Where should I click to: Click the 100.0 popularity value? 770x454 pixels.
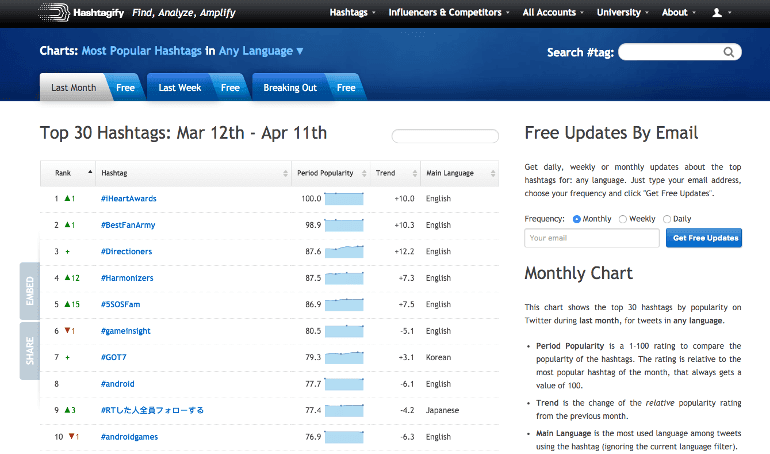tap(311, 198)
